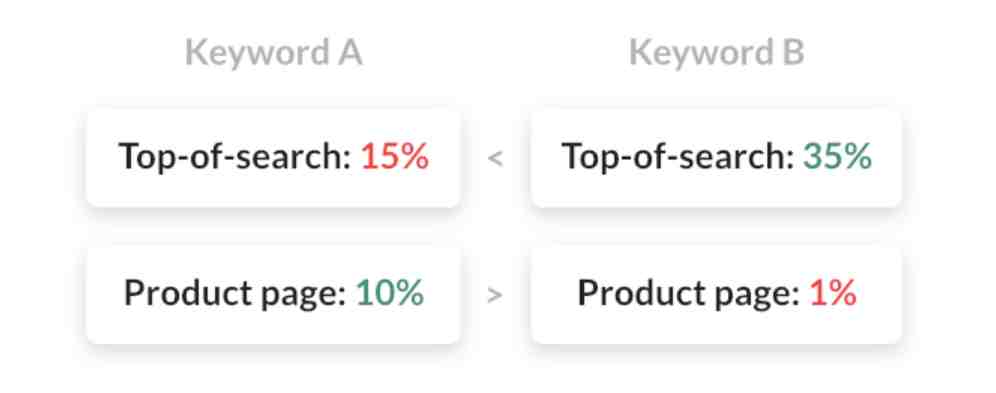Open Keyword A's Top-of-search 15% card

point(273,157)
